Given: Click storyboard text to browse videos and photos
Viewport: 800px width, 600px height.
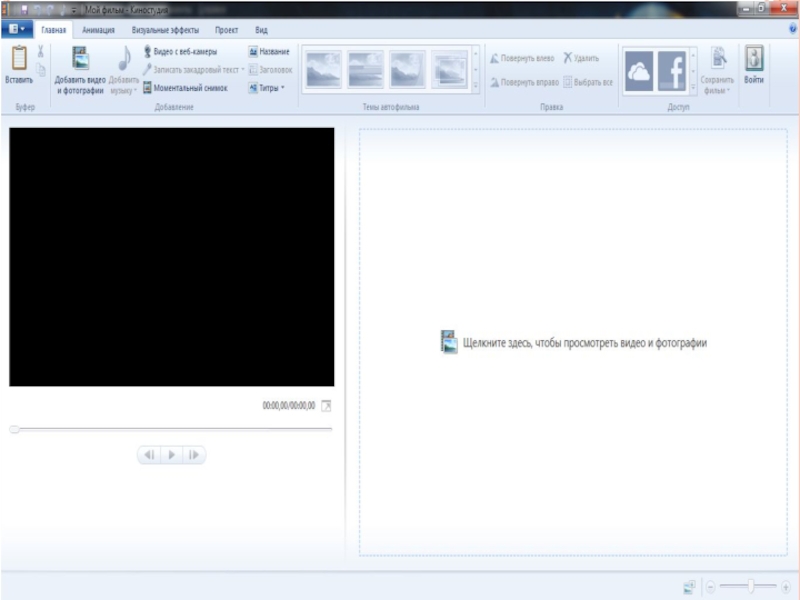Looking at the screenshot, I should pyautogui.click(x=584, y=343).
